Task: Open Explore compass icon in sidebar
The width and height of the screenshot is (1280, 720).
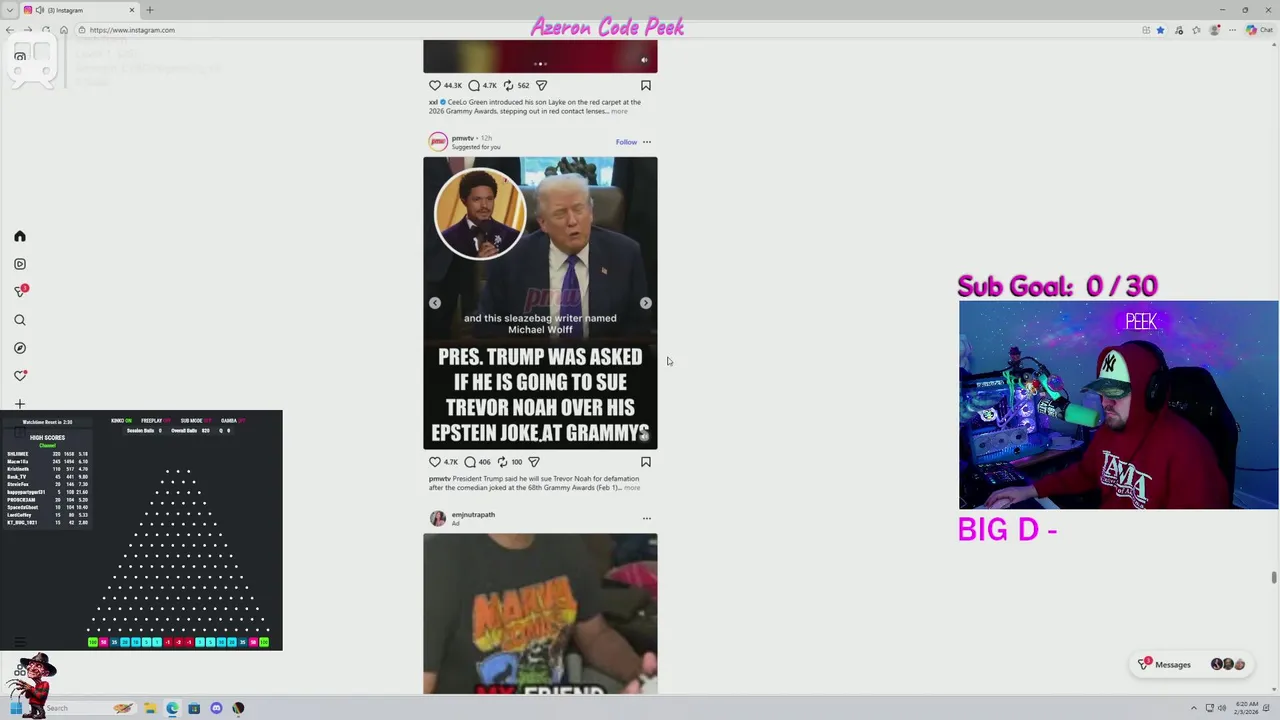Action: (20, 348)
